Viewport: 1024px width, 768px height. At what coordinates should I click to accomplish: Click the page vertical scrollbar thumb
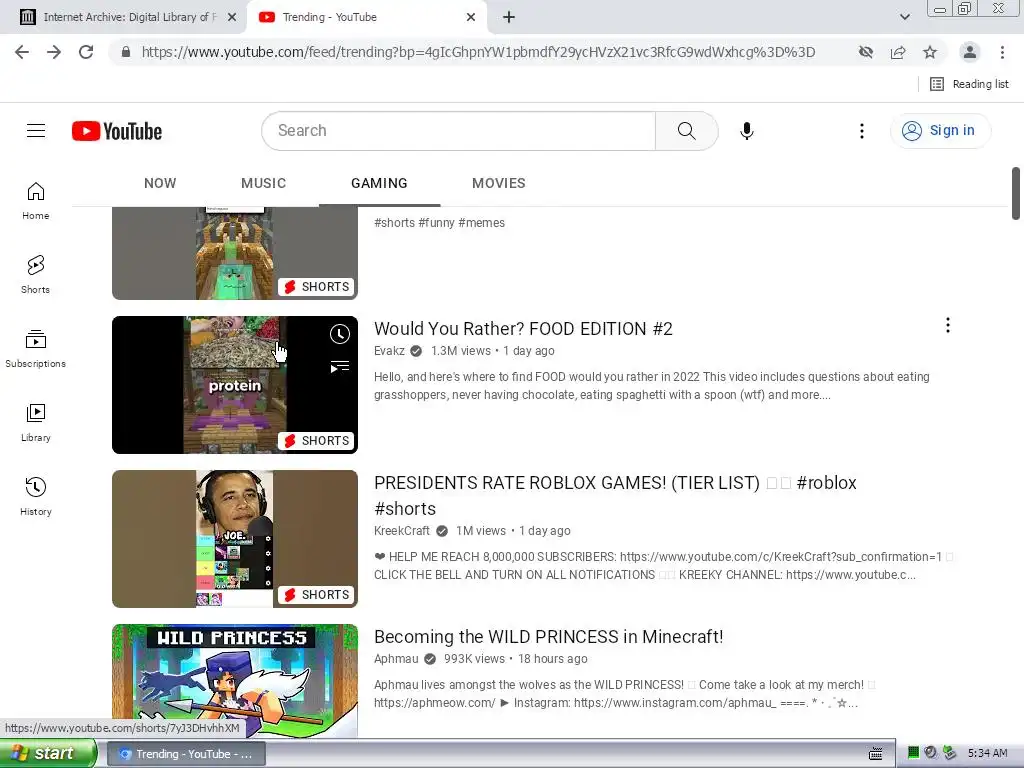pyautogui.click(x=1016, y=193)
